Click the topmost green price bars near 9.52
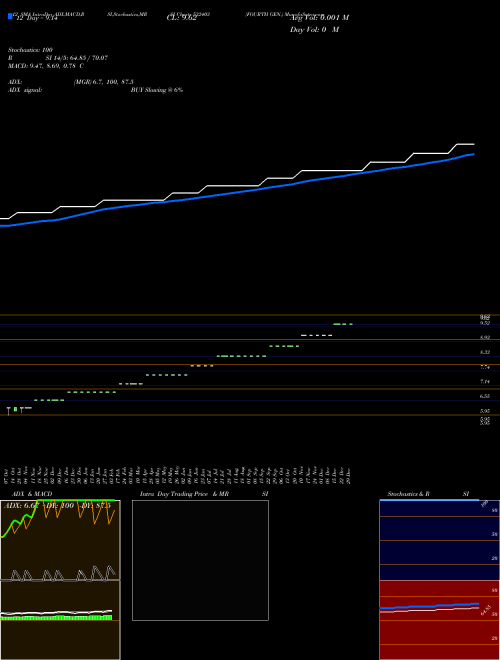Screen dimensions: 500x660 coord(343,324)
